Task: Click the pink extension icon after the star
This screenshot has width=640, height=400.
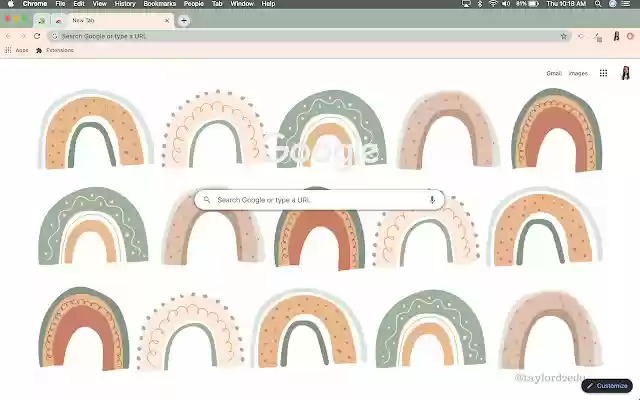Action: [x=580, y=36]
